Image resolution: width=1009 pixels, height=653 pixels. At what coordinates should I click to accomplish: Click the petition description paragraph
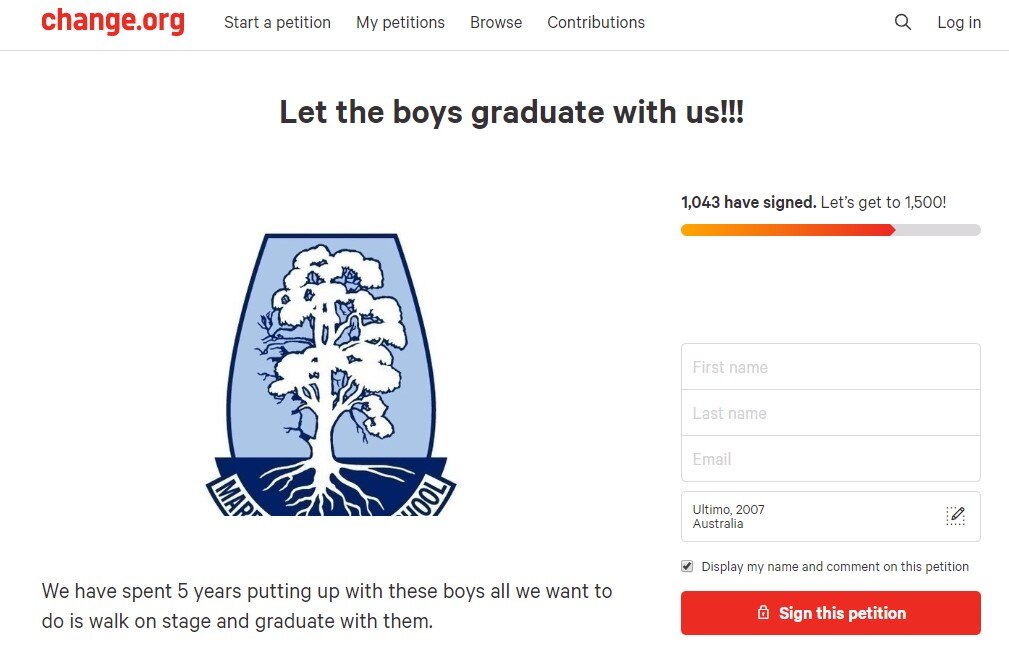(327, 605)
